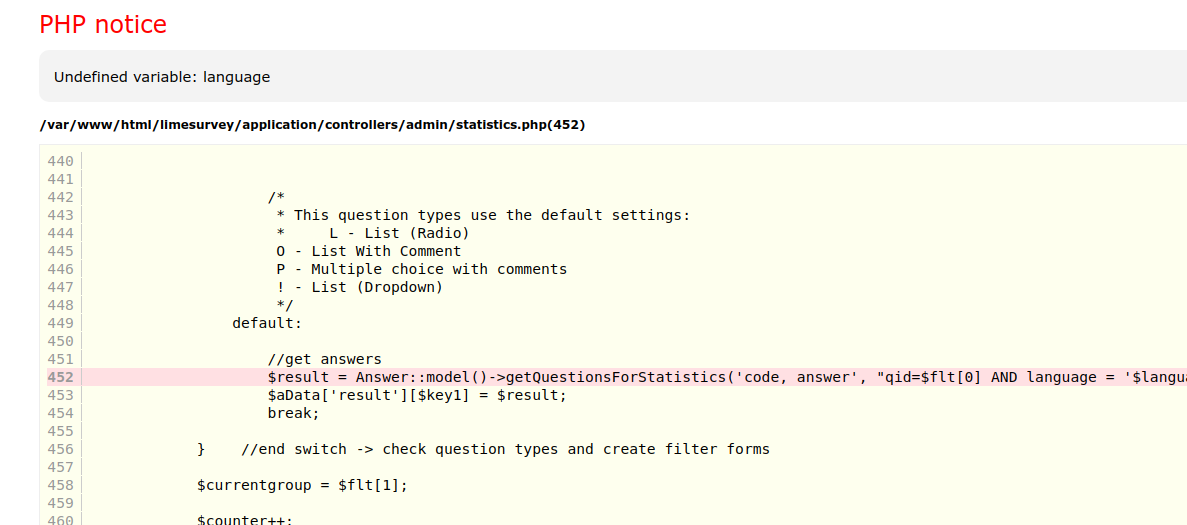Click the "Undefined variable: language" message

pyautogui.click(x=161, y=77)
